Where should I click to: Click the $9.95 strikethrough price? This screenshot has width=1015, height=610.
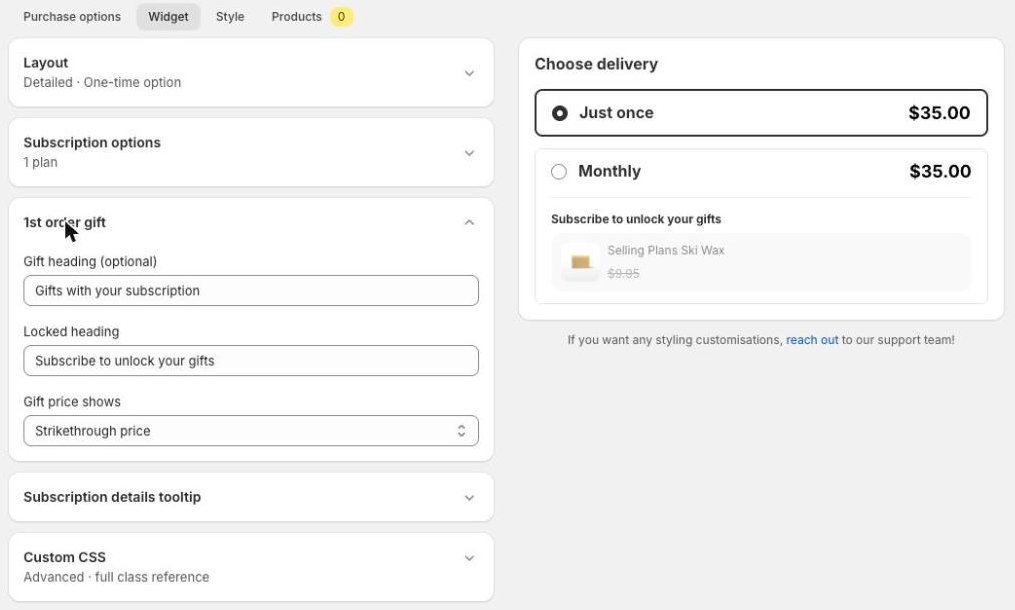(x=623, y=274)
